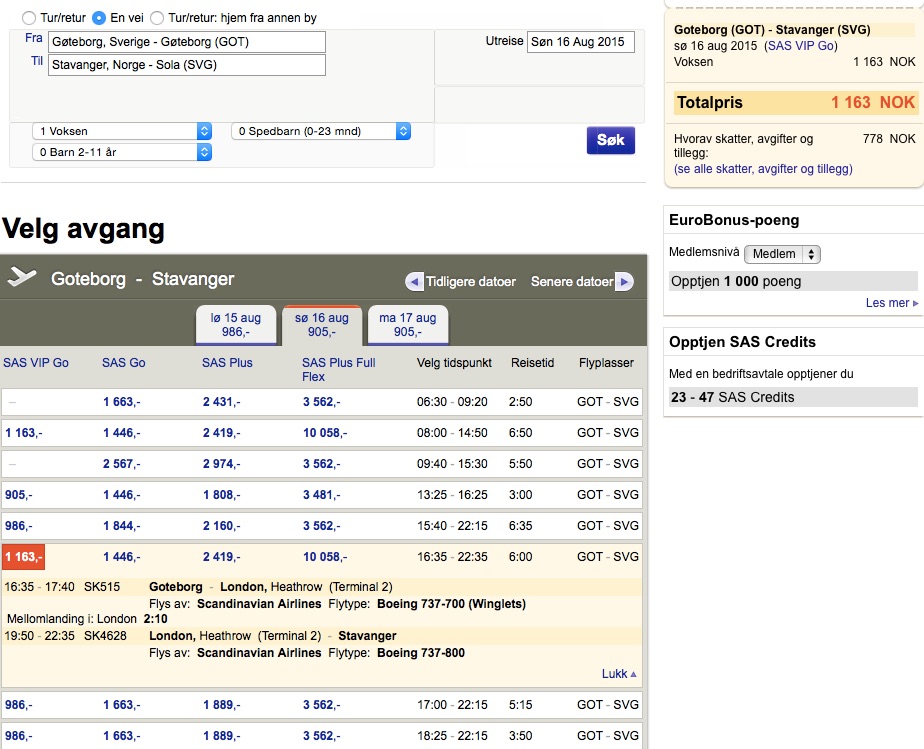Choose Tur/retur: hjem fra annen by
Screen dimensions: 924x749
(157, 18)
